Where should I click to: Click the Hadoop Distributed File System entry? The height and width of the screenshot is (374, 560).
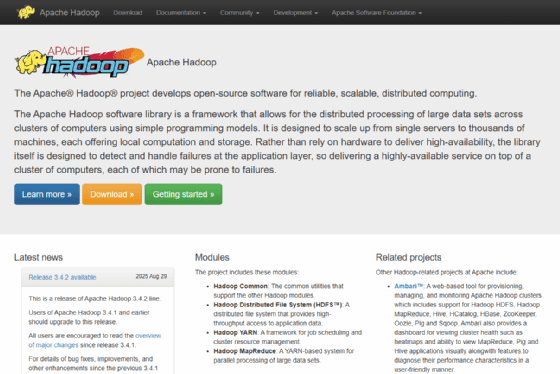(281, 314)
